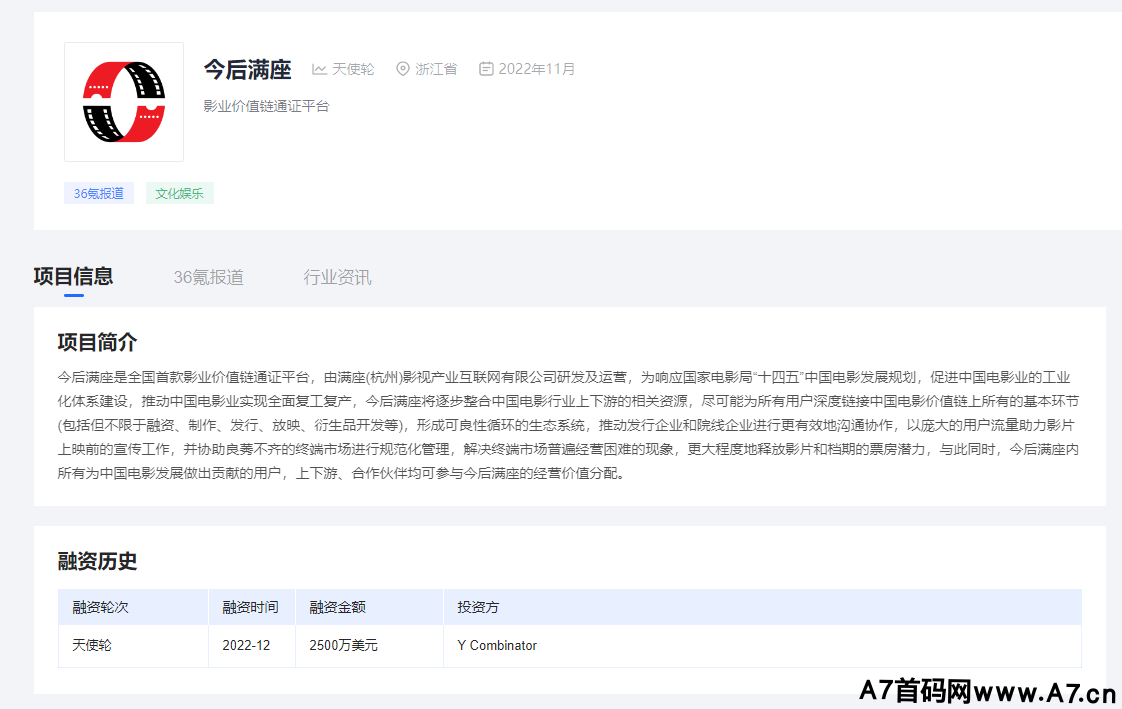Switch to the 项目信息 tab
This screenshot has width=1122, height=709.
tap(73, 277)
